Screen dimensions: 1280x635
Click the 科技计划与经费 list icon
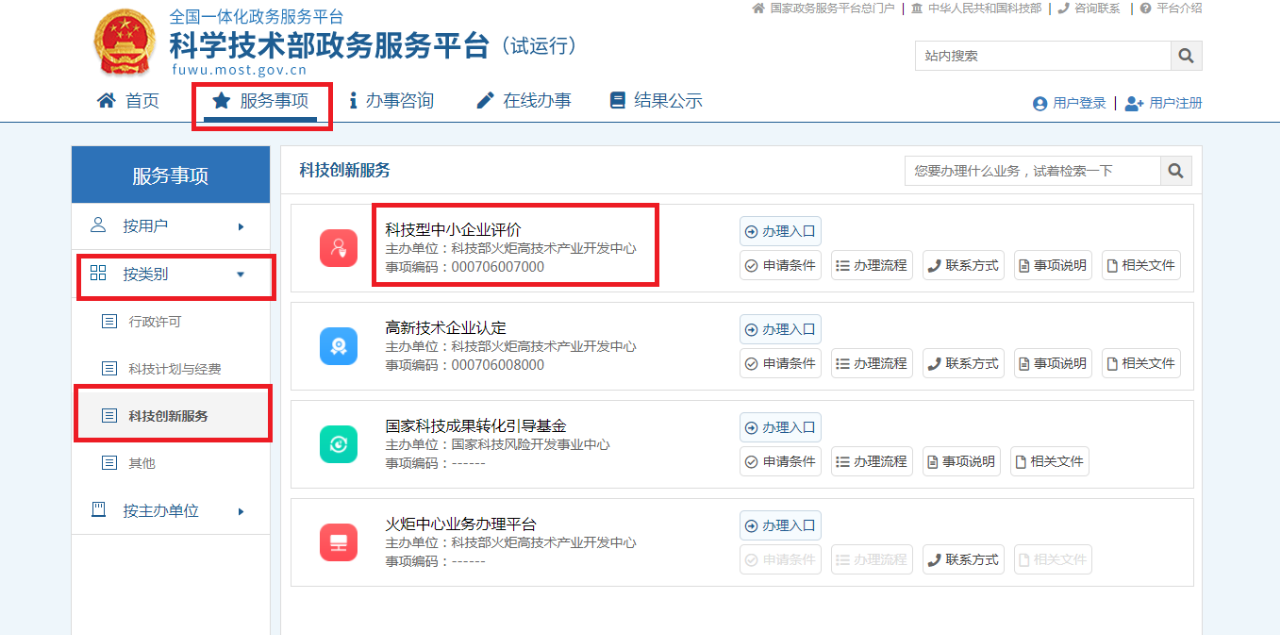click(109, 369)
